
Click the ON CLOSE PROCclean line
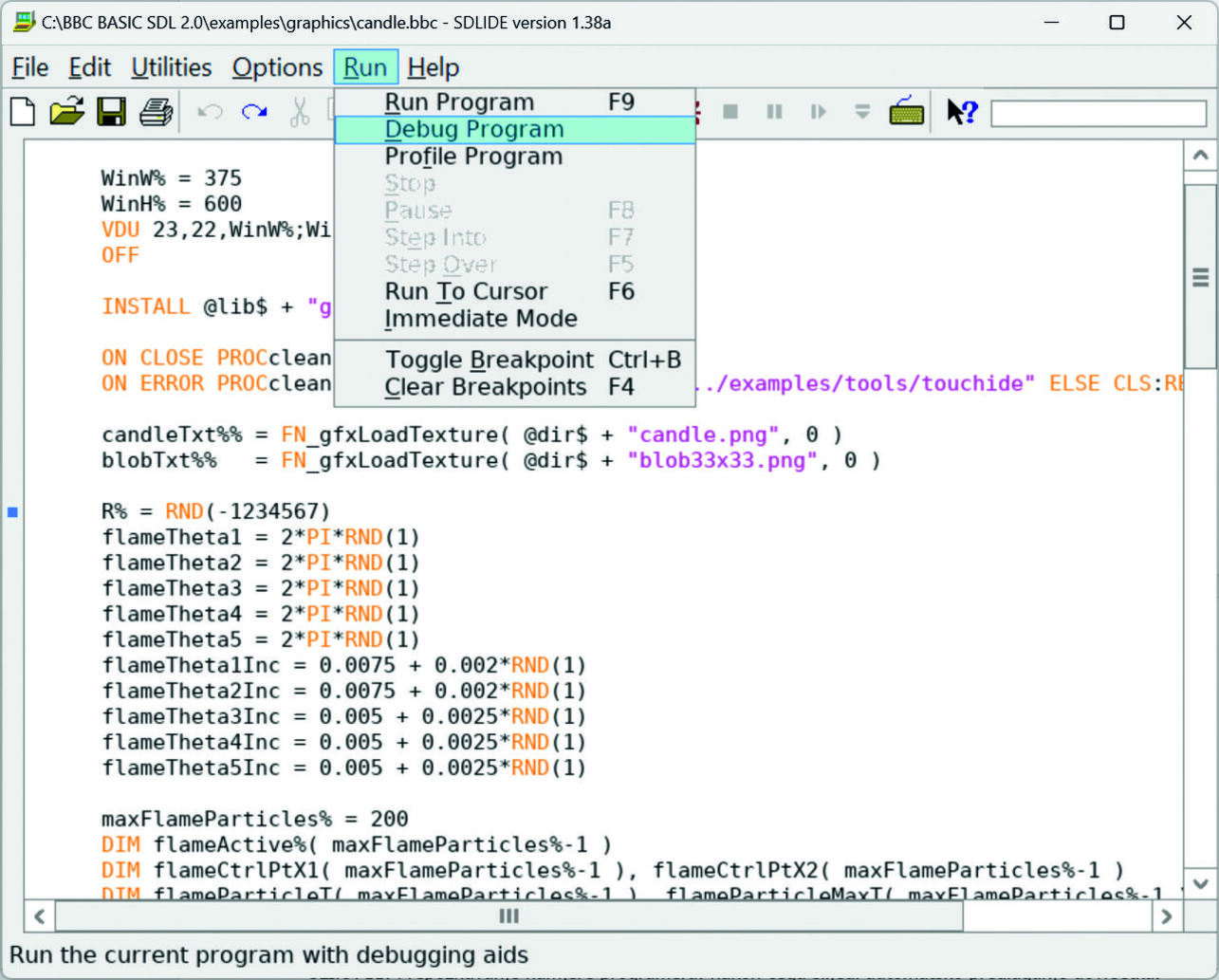216,358
